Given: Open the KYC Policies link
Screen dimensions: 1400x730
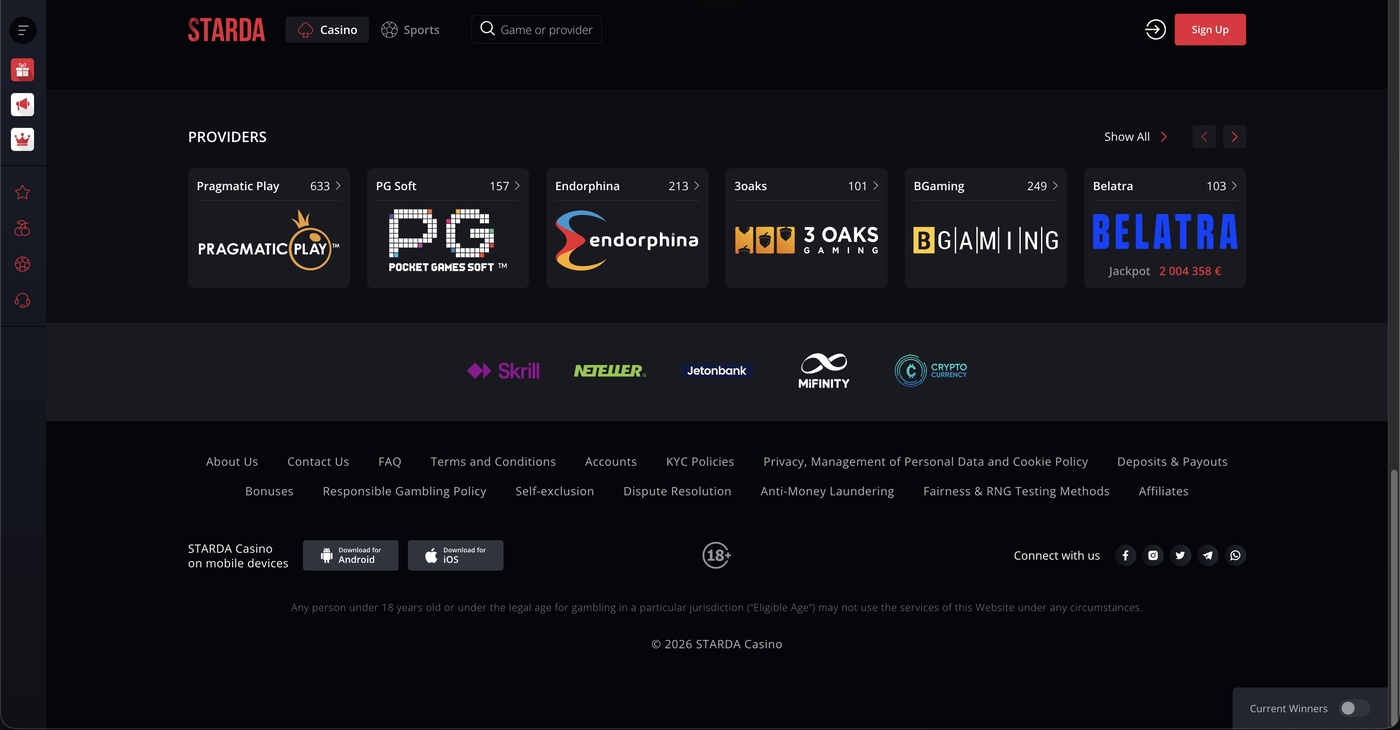Looking at the screenshot, I should coord(700,462).
